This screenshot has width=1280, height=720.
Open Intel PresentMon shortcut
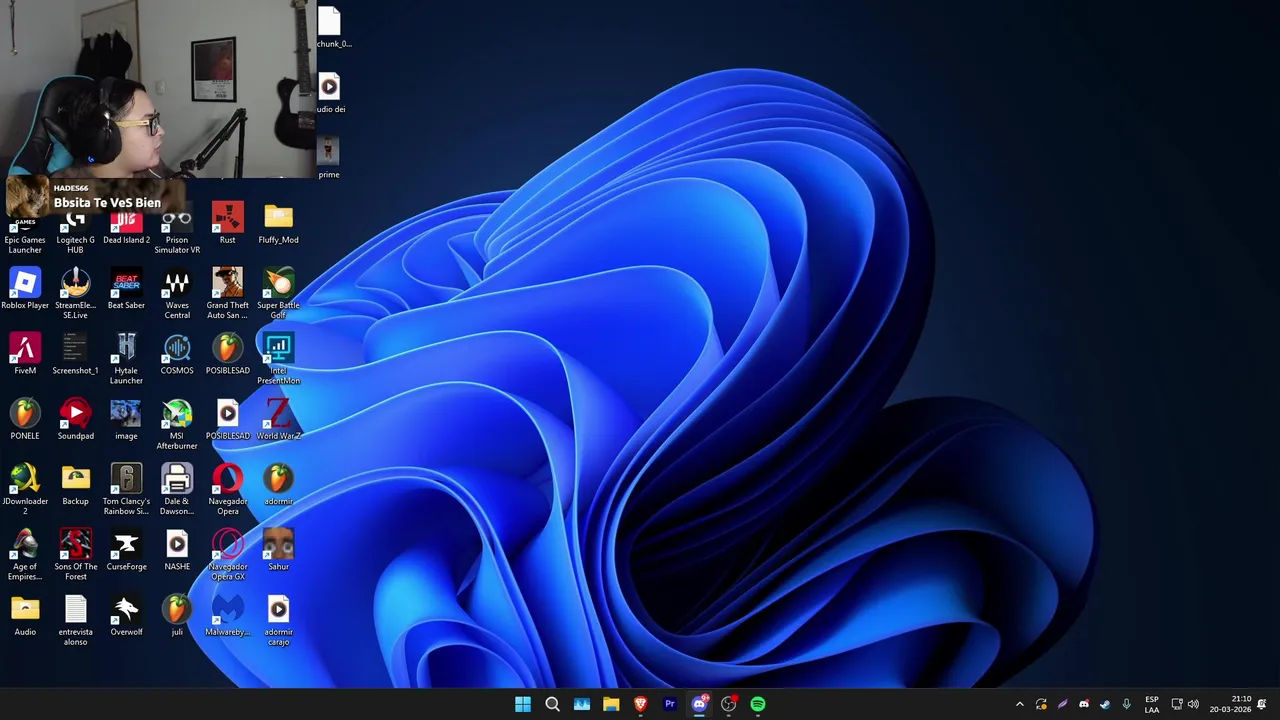click(x=278, y=359)
